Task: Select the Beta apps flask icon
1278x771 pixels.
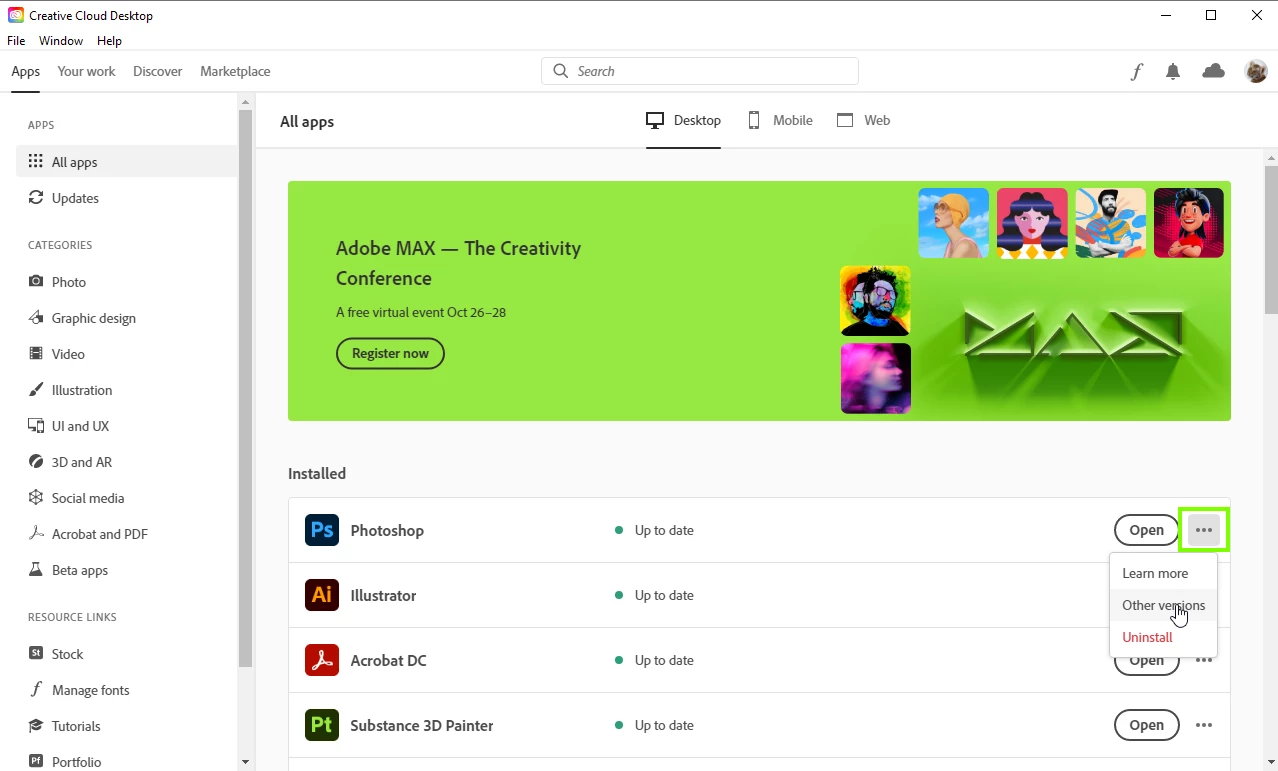Action: click(36, 570)
